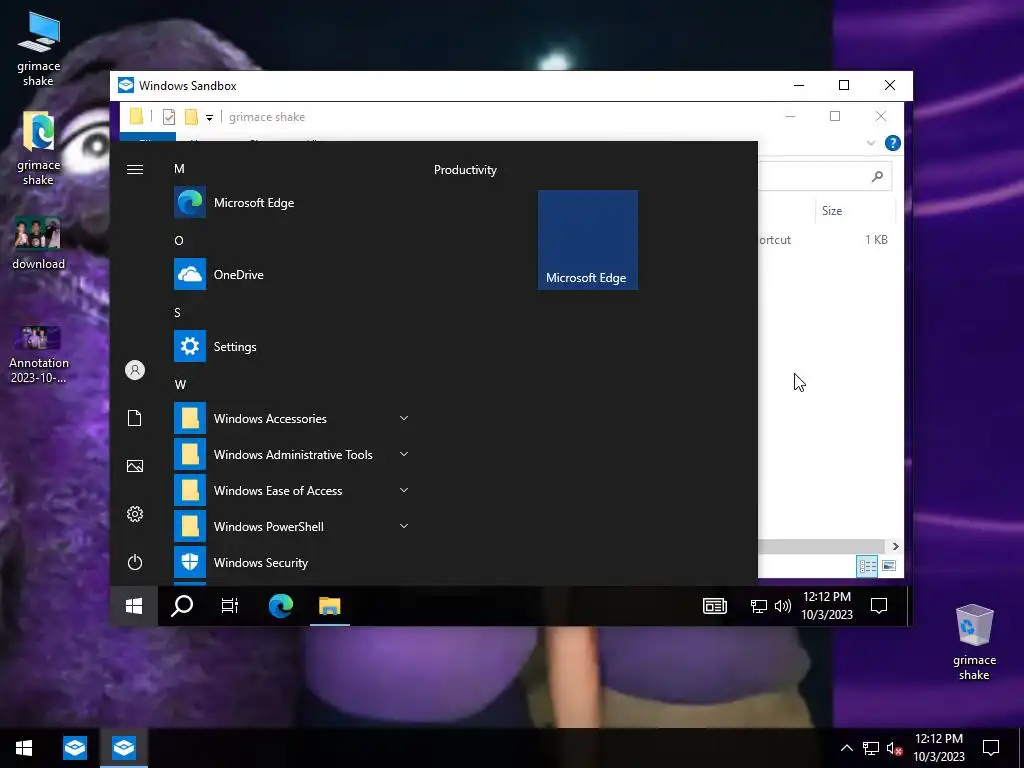Open Windows Security from the app list
Screen dimensions: 1024x768
click(x=292, y=562)
